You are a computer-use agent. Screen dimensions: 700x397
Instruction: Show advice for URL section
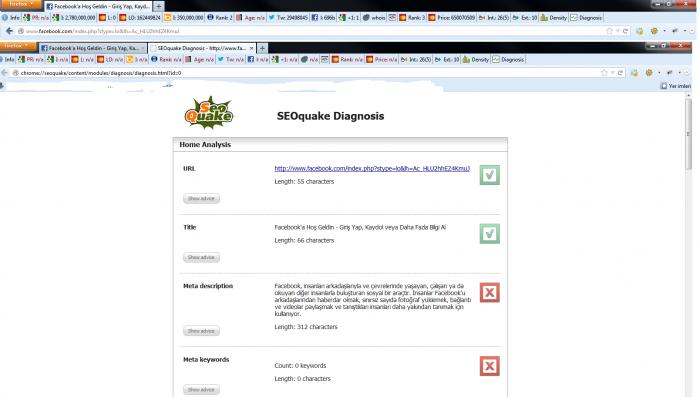201,198
